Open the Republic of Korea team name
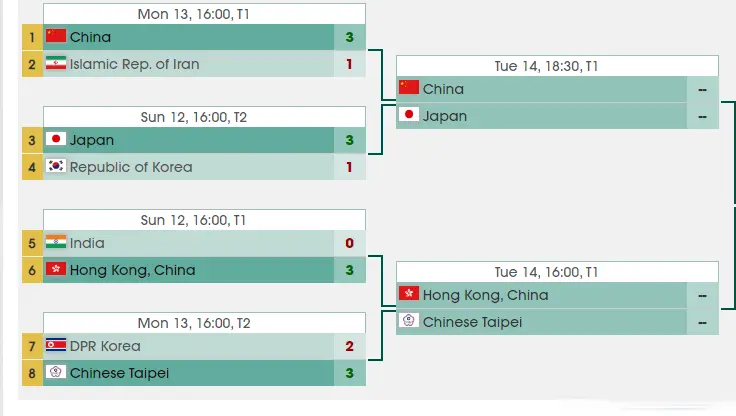 pos(130,167)
